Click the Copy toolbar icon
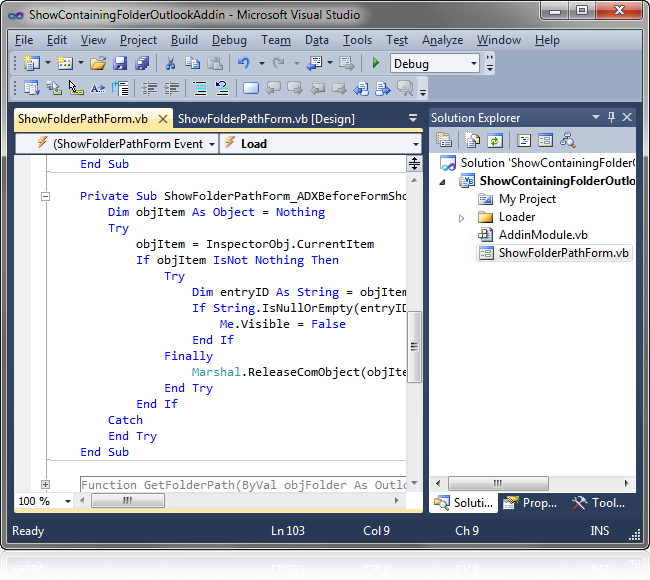The height and width of the screenshot is (580, 650). coord(192,63)
